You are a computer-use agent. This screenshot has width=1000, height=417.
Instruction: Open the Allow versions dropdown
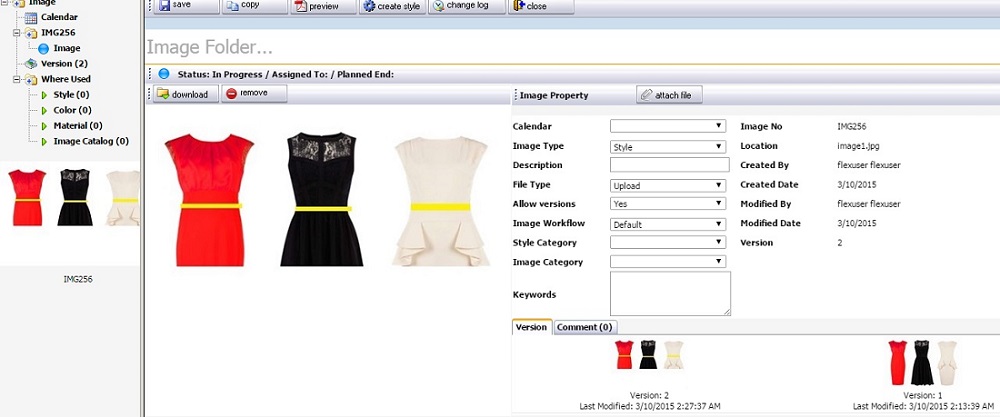tap(668, 204)
